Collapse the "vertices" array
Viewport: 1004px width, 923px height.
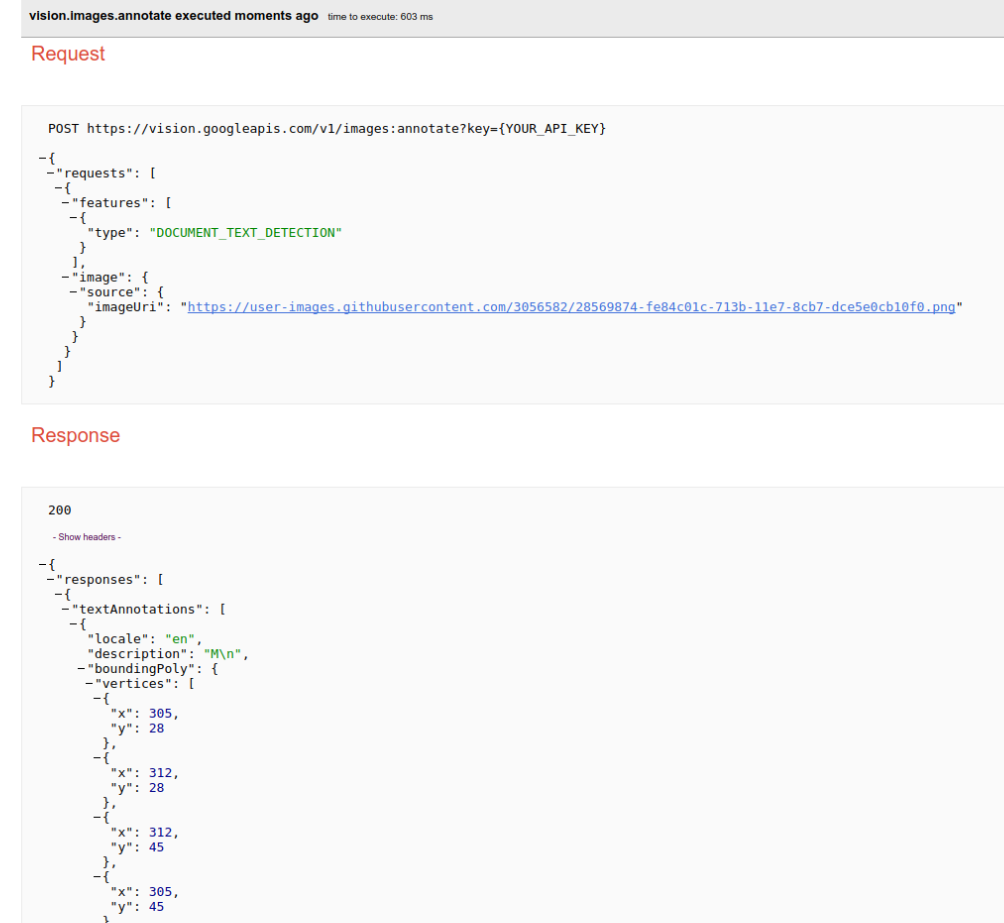[88, 683]
